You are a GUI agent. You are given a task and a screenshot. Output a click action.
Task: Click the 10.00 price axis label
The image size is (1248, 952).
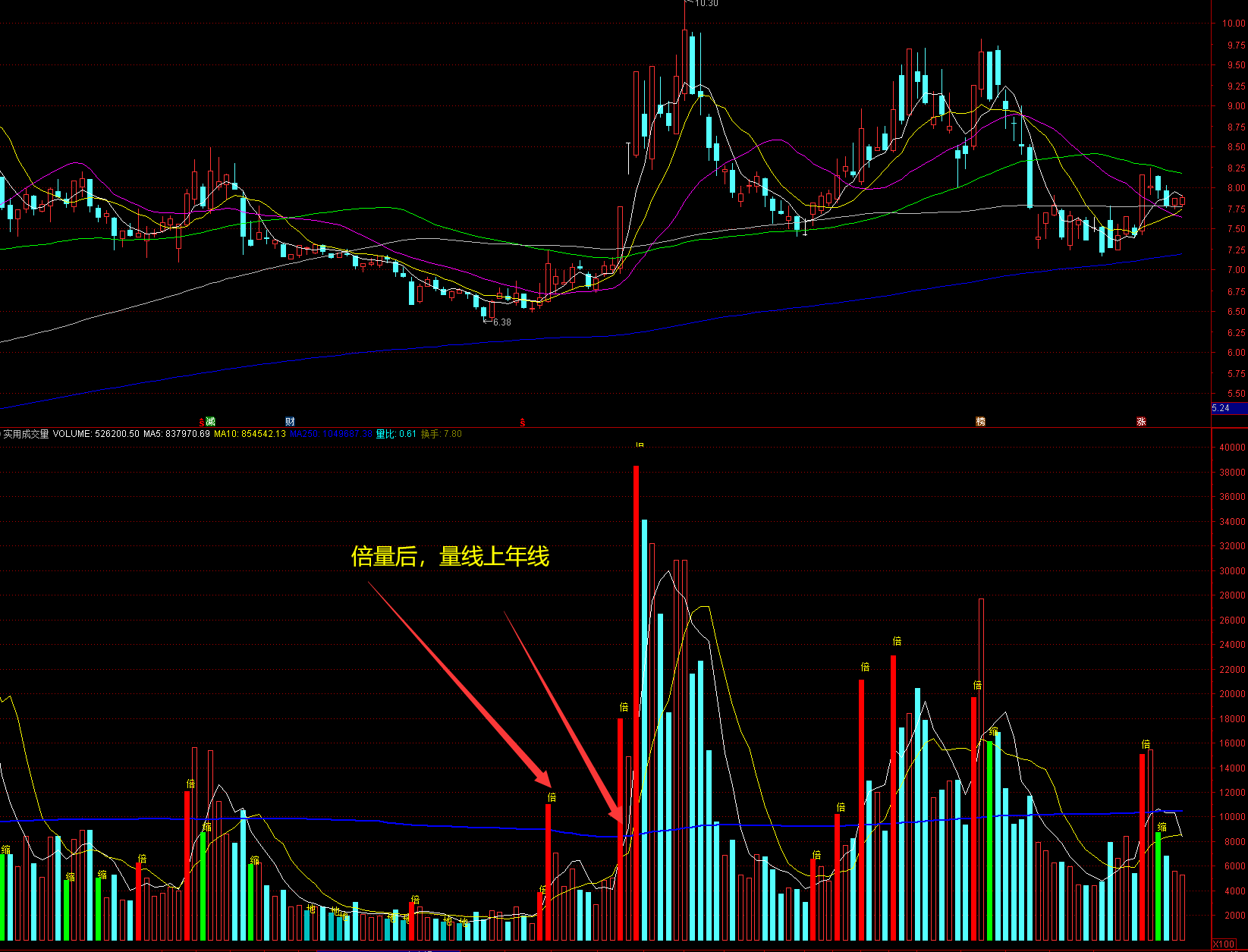pyautogui.click(x=1233, y=24)
